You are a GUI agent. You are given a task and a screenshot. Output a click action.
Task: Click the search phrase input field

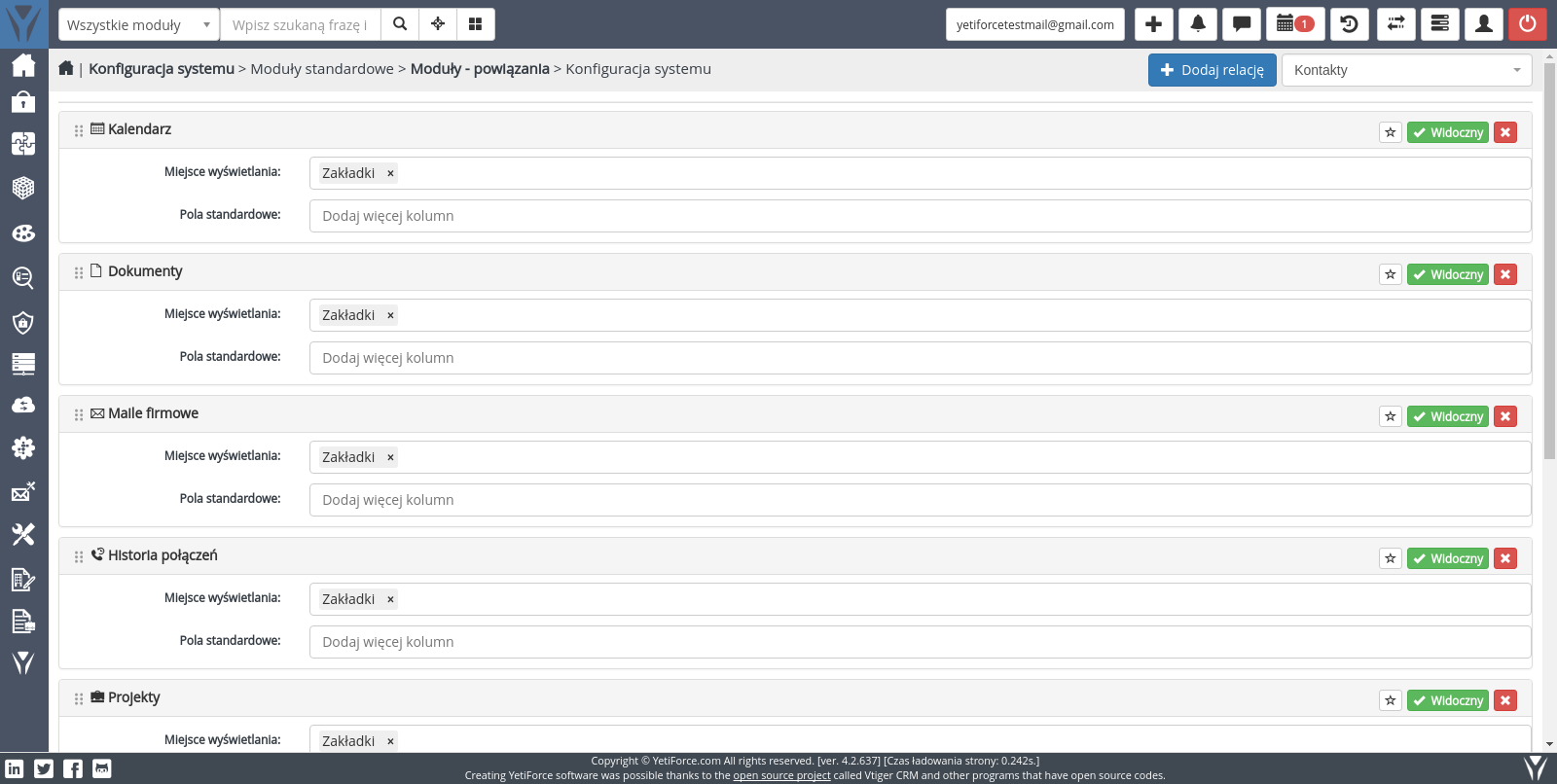300,24
